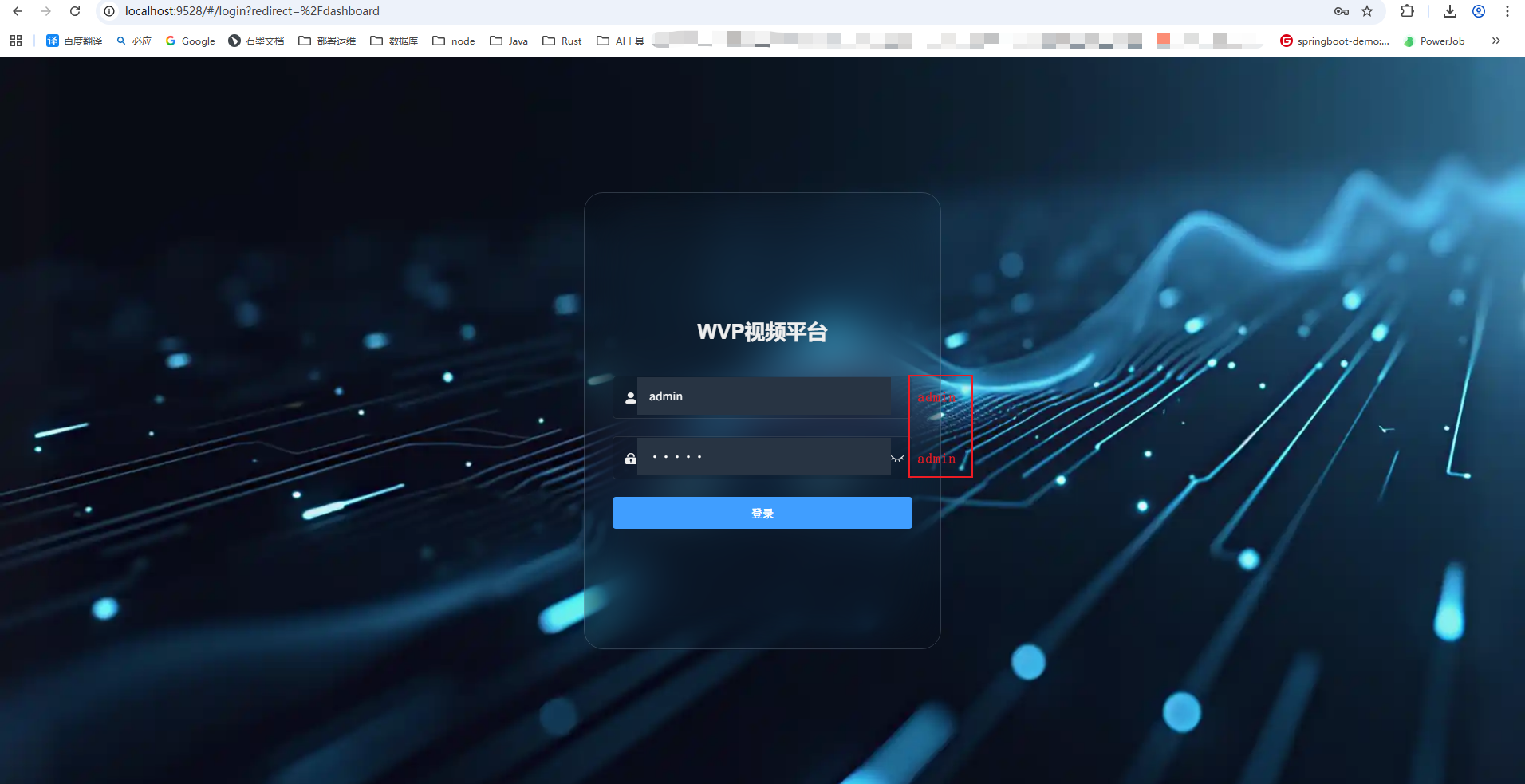
Task: Expand the 部署运维 bookmark folder
Action: point(327,41)
